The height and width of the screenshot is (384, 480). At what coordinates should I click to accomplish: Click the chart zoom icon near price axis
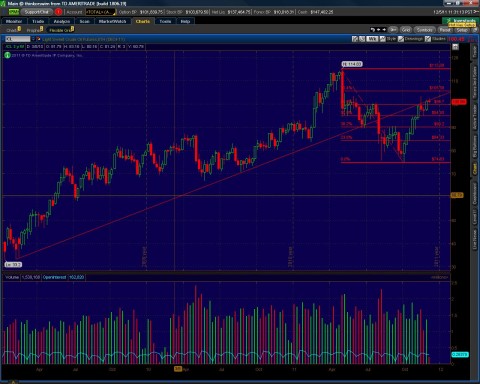pyautogui.click(x=455, y=47)
